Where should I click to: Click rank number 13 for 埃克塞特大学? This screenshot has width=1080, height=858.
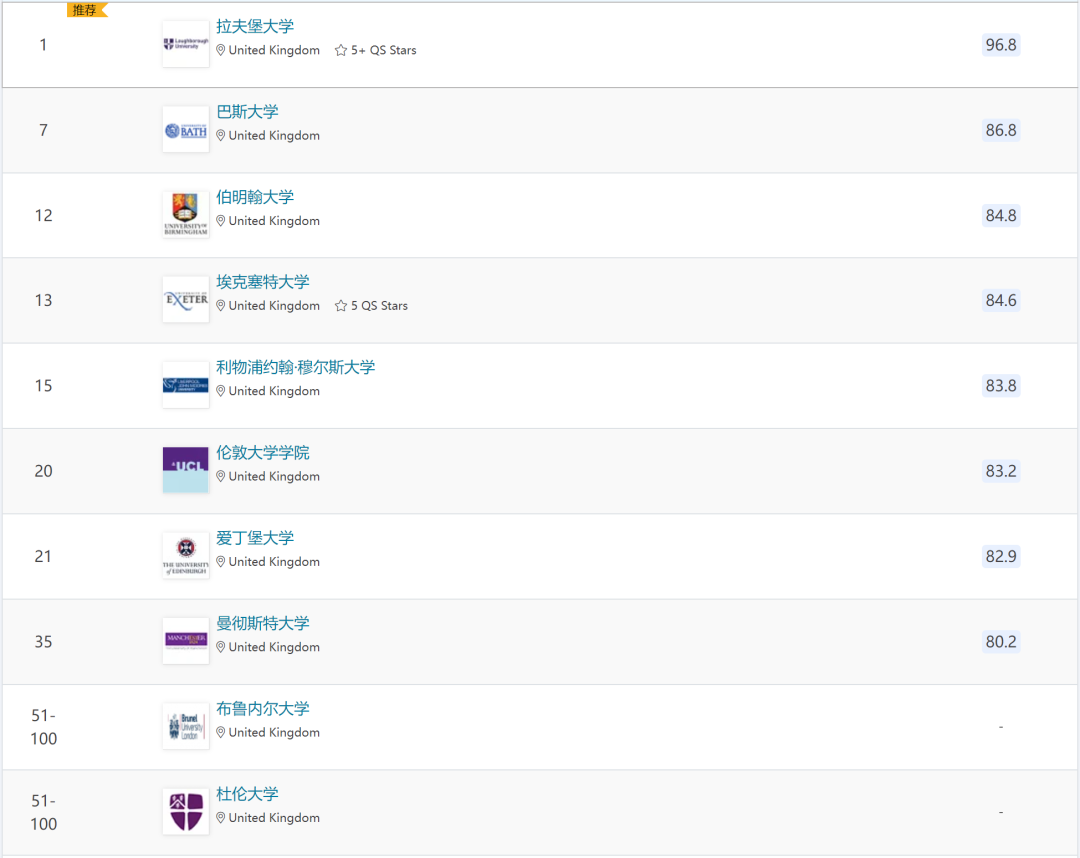point(43,300)
